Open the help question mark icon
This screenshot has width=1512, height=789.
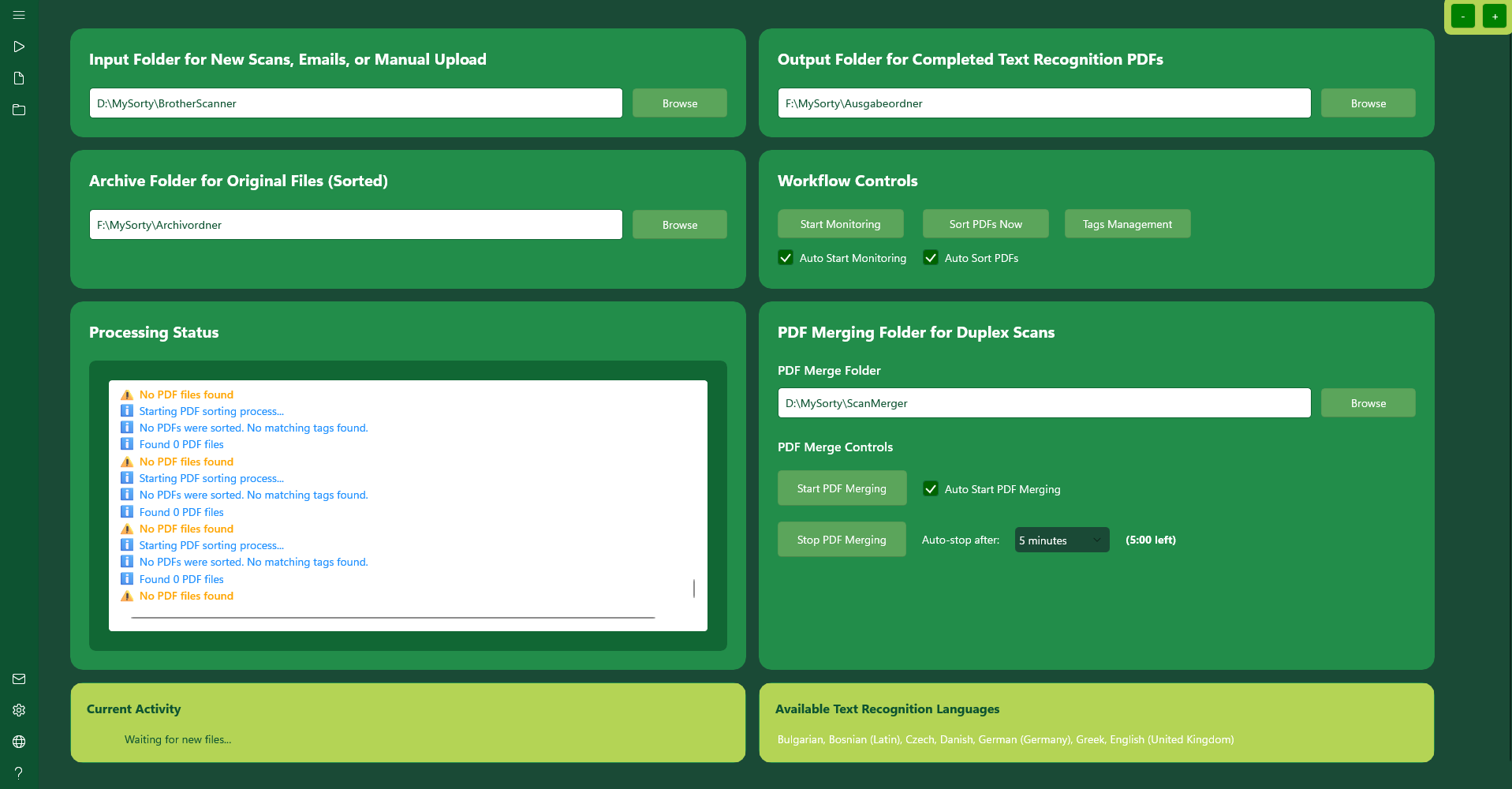(19, 773)
